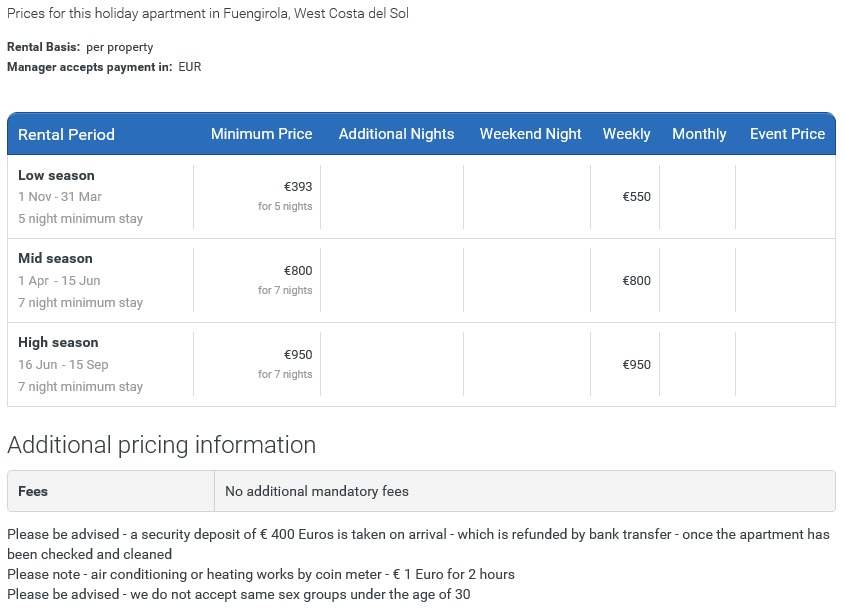Image resolution: width=845 pixels, height=610 pixels.
Task: Select the Additional Nights column header
Action: click(x=396, y=134)
